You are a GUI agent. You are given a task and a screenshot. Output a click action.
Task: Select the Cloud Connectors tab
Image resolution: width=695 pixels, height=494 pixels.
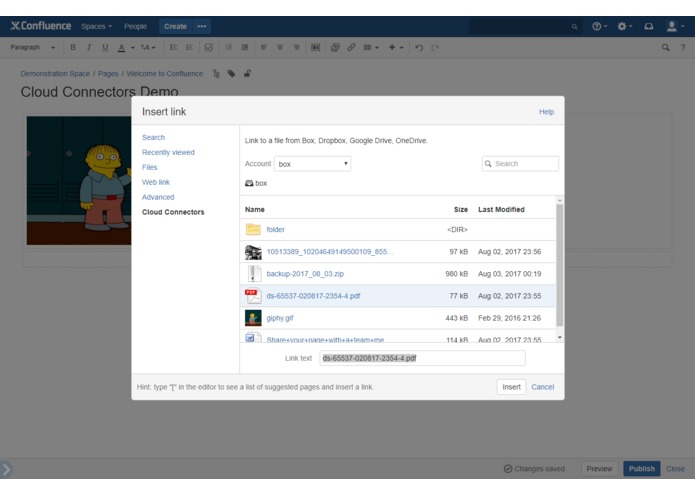(x=173, y=212)
